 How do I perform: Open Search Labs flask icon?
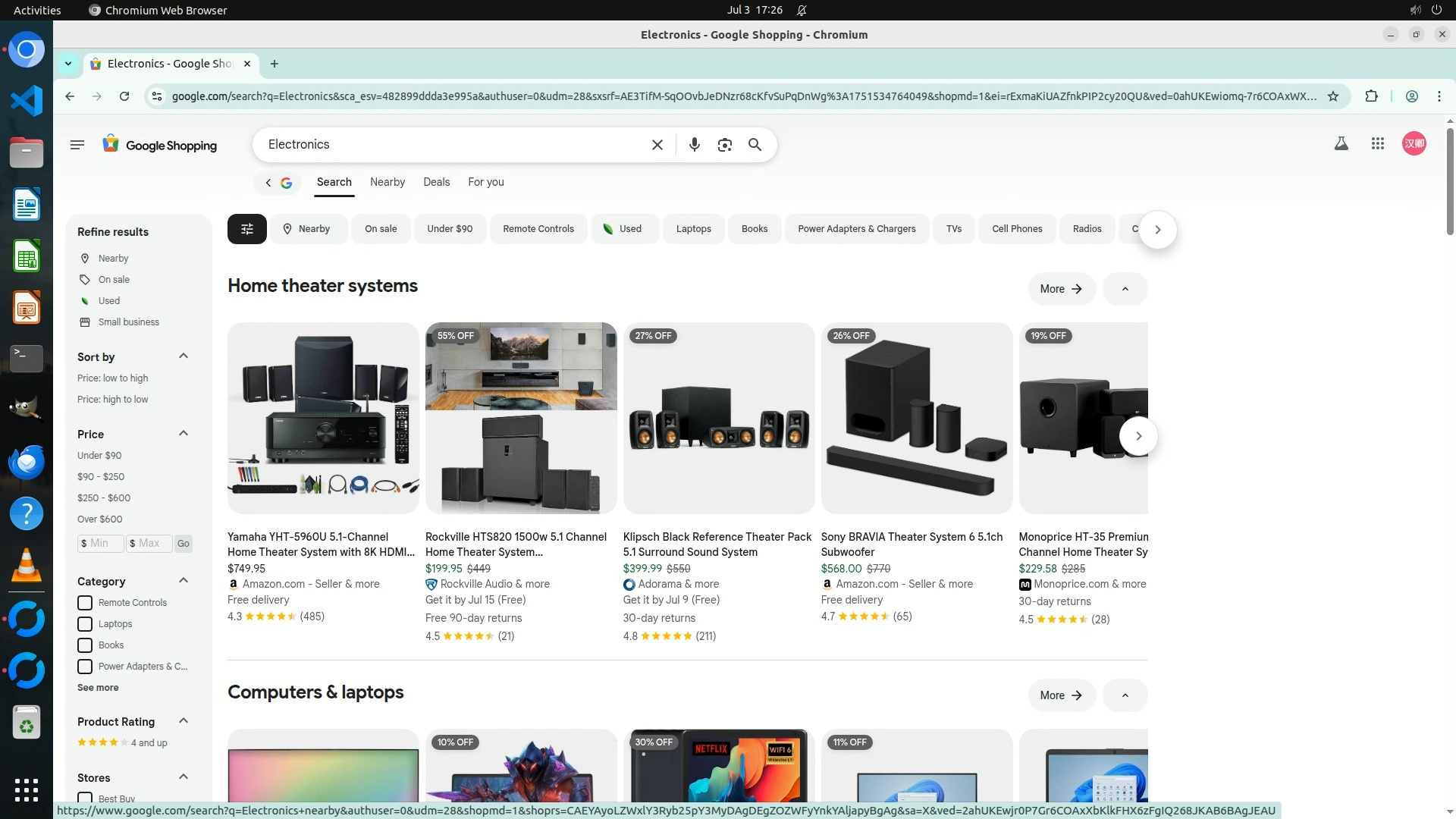(1341, 143)
